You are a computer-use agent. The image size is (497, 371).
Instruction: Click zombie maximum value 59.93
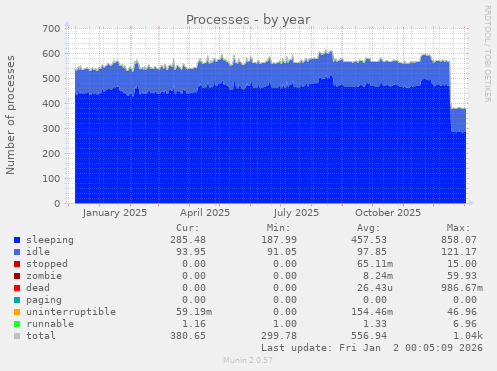tap(462, 276)
